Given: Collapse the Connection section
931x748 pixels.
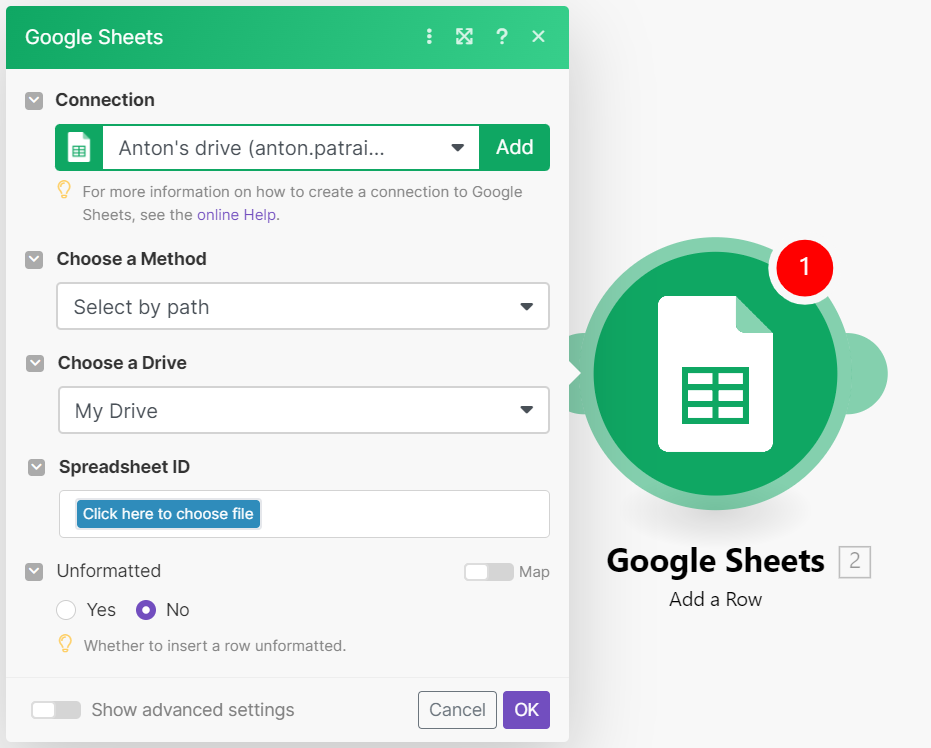Looking at the screenshot, I should (33, 100).
